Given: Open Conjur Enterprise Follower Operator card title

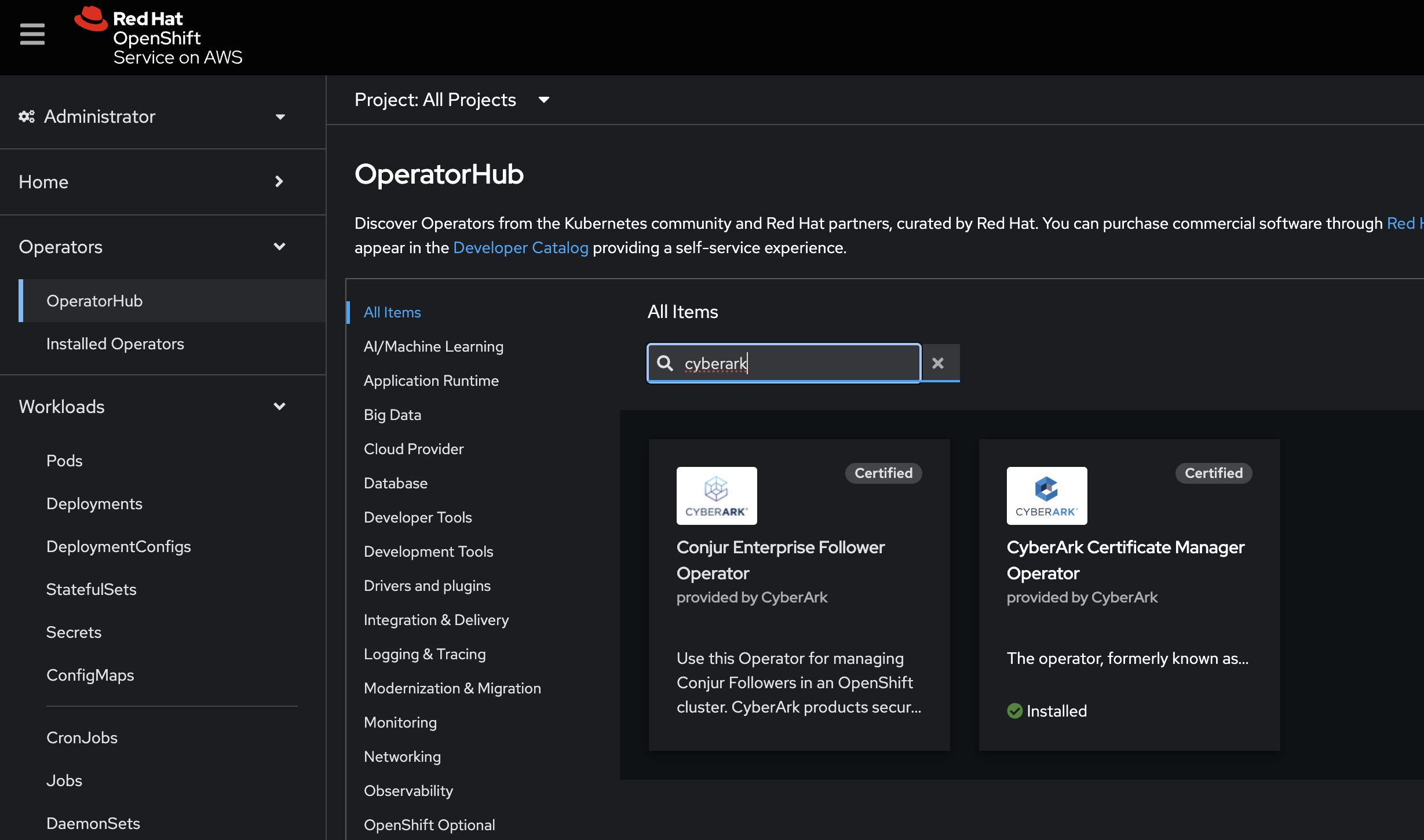Looking at the screenshot, I should (780, 560).
